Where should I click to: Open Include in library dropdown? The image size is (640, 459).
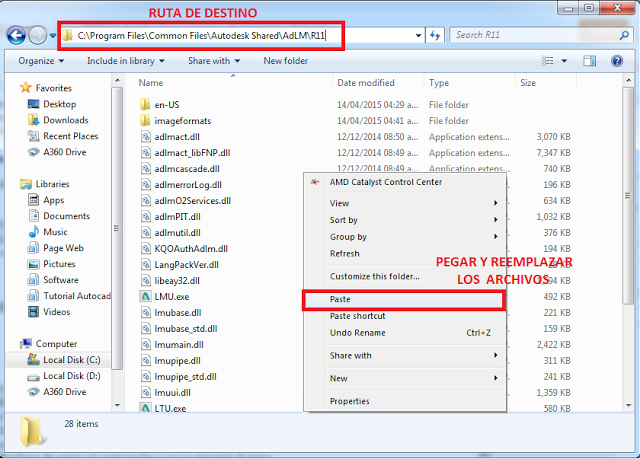click(125, 61)
